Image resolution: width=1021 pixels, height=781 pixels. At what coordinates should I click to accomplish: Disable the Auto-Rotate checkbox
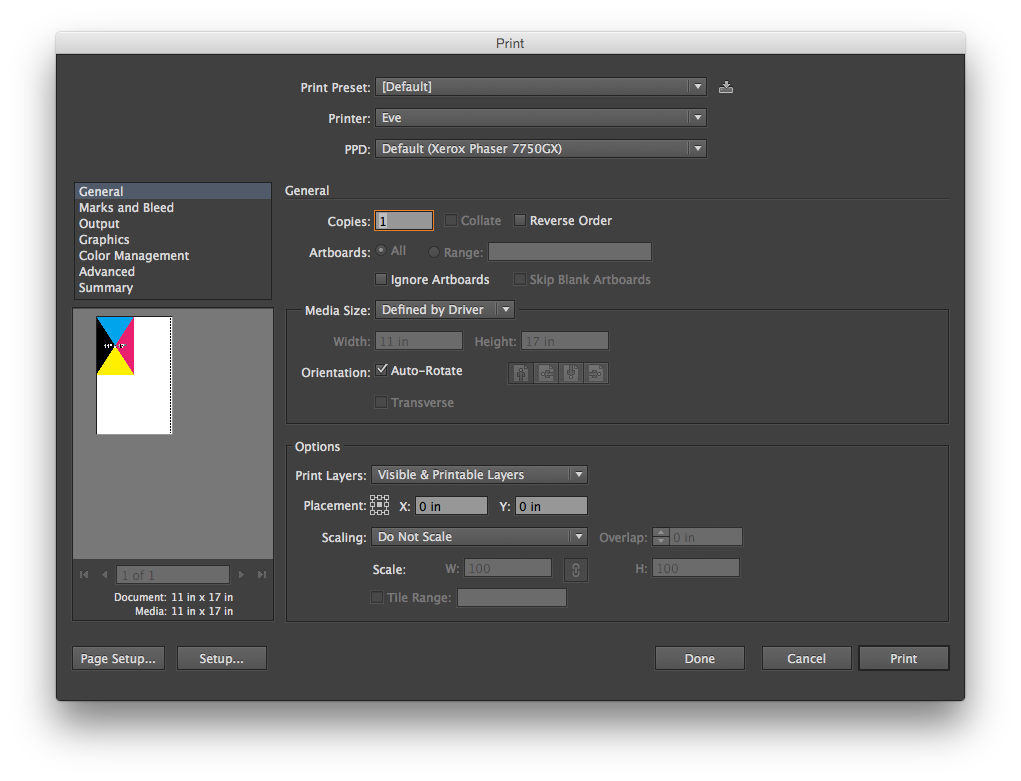coord(382,370)
